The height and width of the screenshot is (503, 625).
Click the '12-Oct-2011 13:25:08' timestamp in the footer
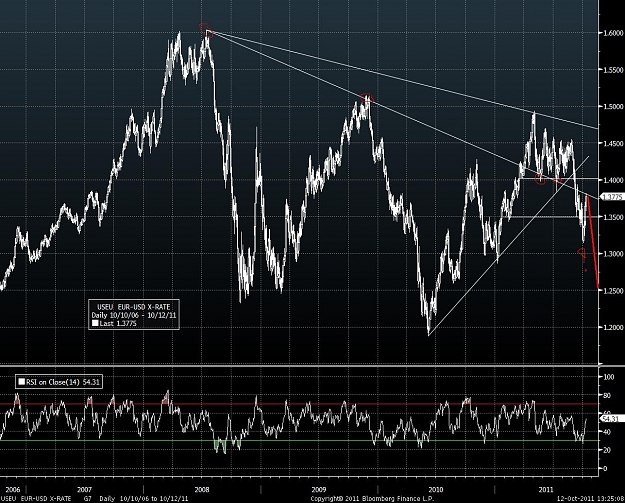590,499
